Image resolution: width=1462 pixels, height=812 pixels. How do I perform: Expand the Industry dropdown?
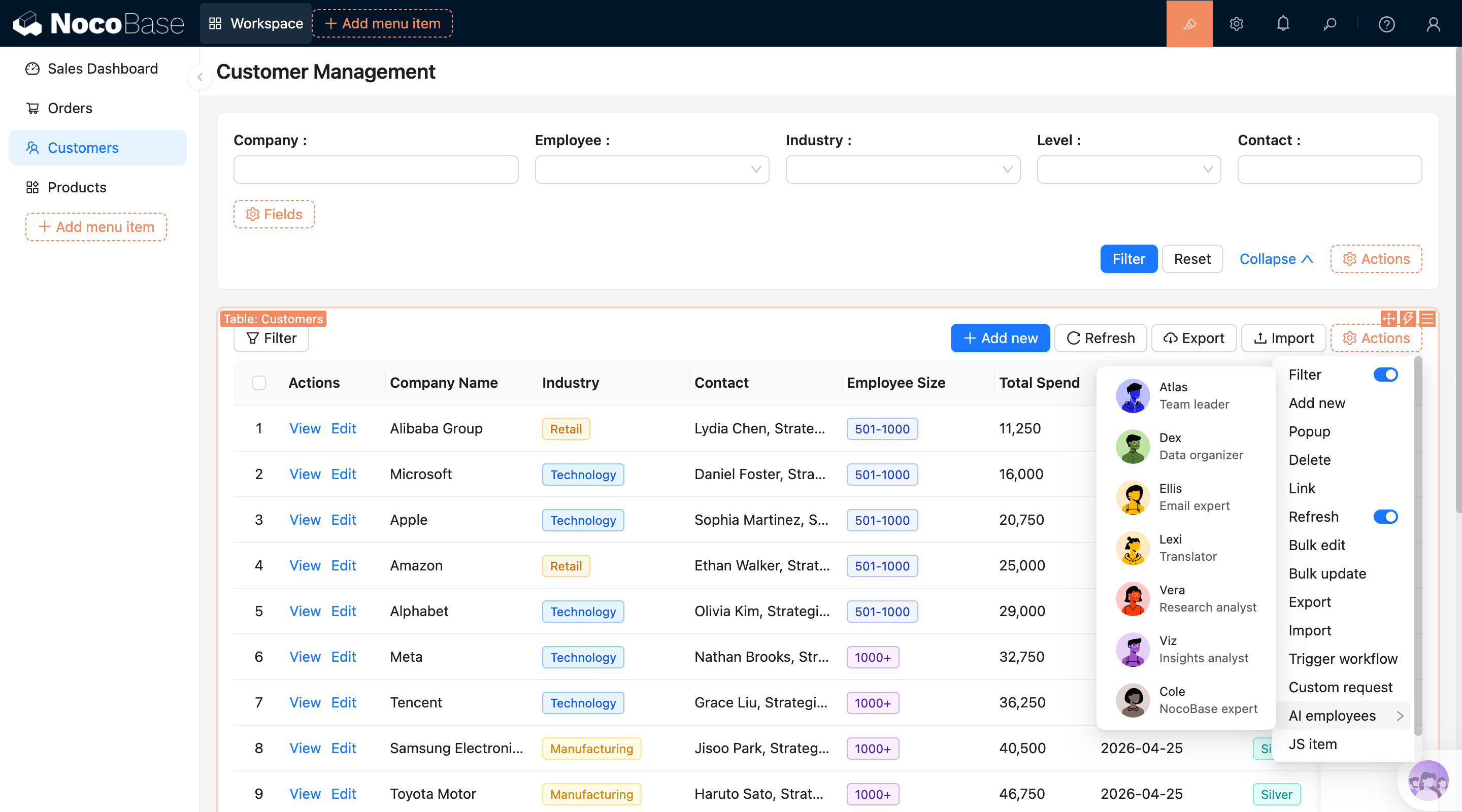coord(903,169)
